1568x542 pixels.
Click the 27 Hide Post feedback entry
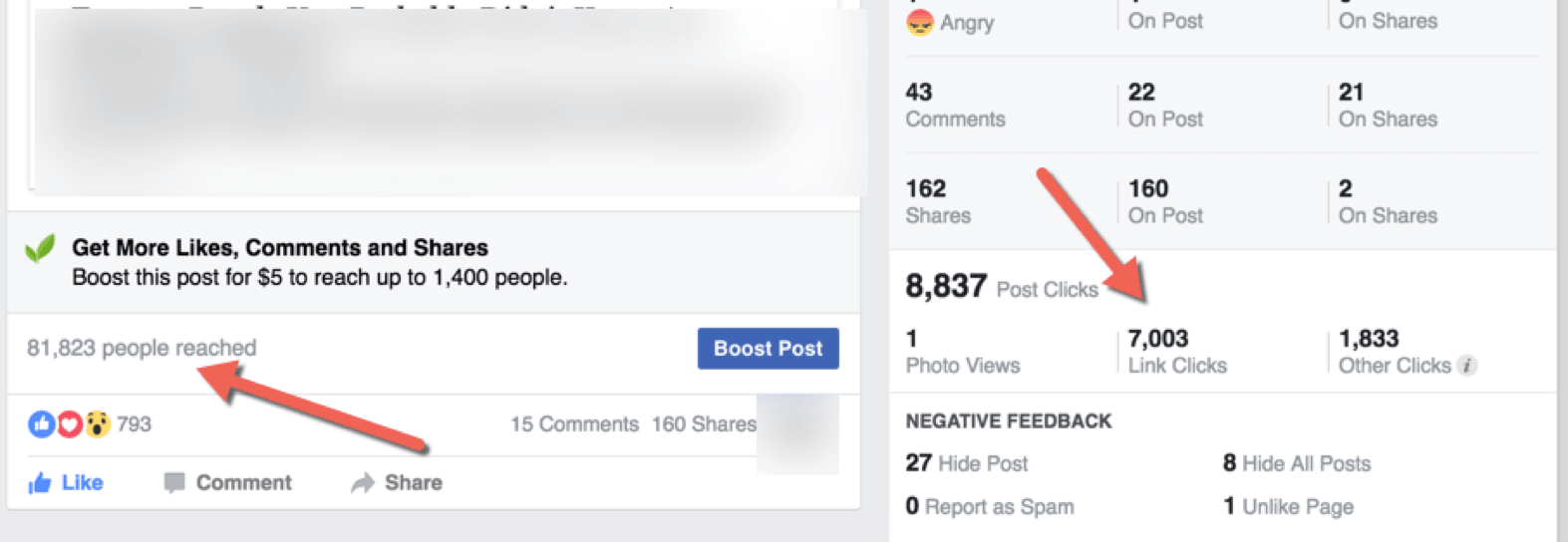pos(967,463)
